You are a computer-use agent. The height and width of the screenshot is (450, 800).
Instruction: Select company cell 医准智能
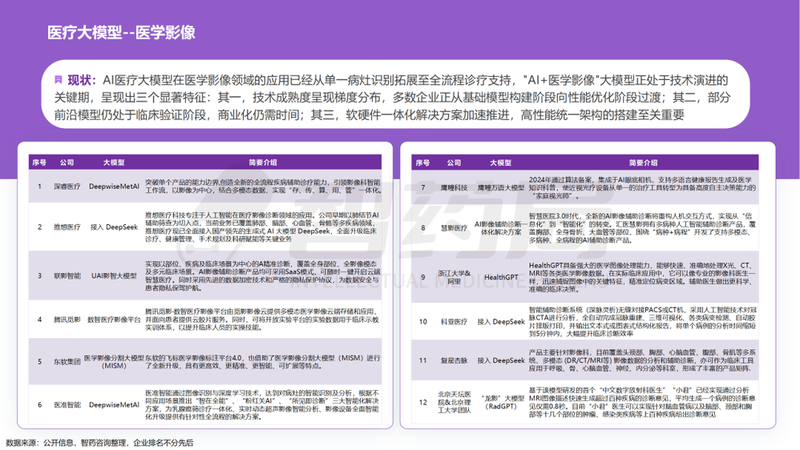coord(67,405)
